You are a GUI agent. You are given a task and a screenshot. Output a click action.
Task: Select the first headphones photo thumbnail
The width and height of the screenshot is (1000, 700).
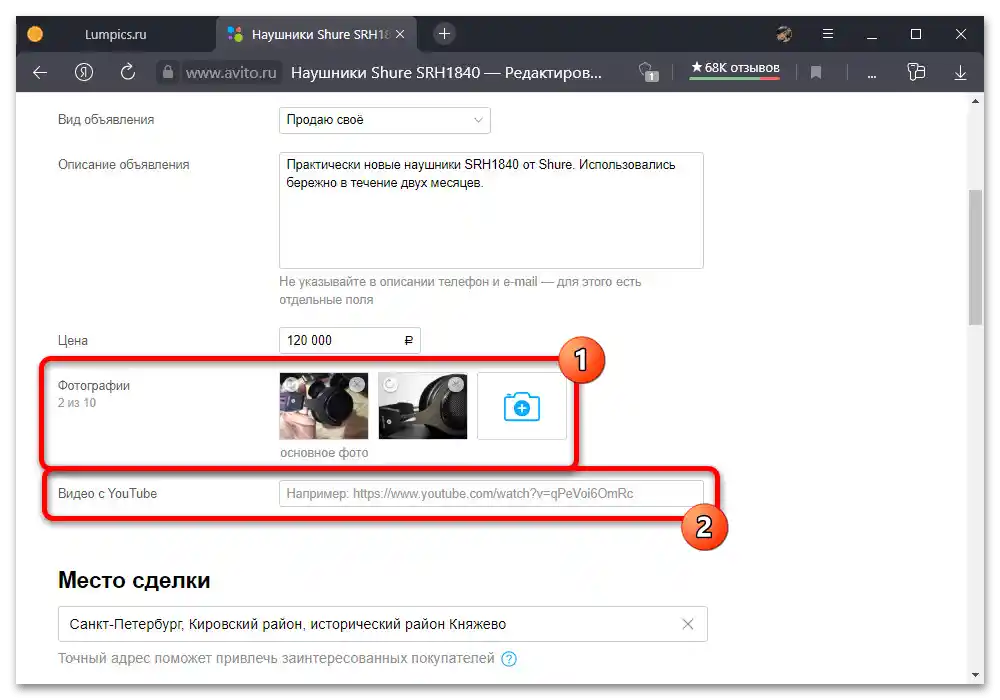[323, 406]
